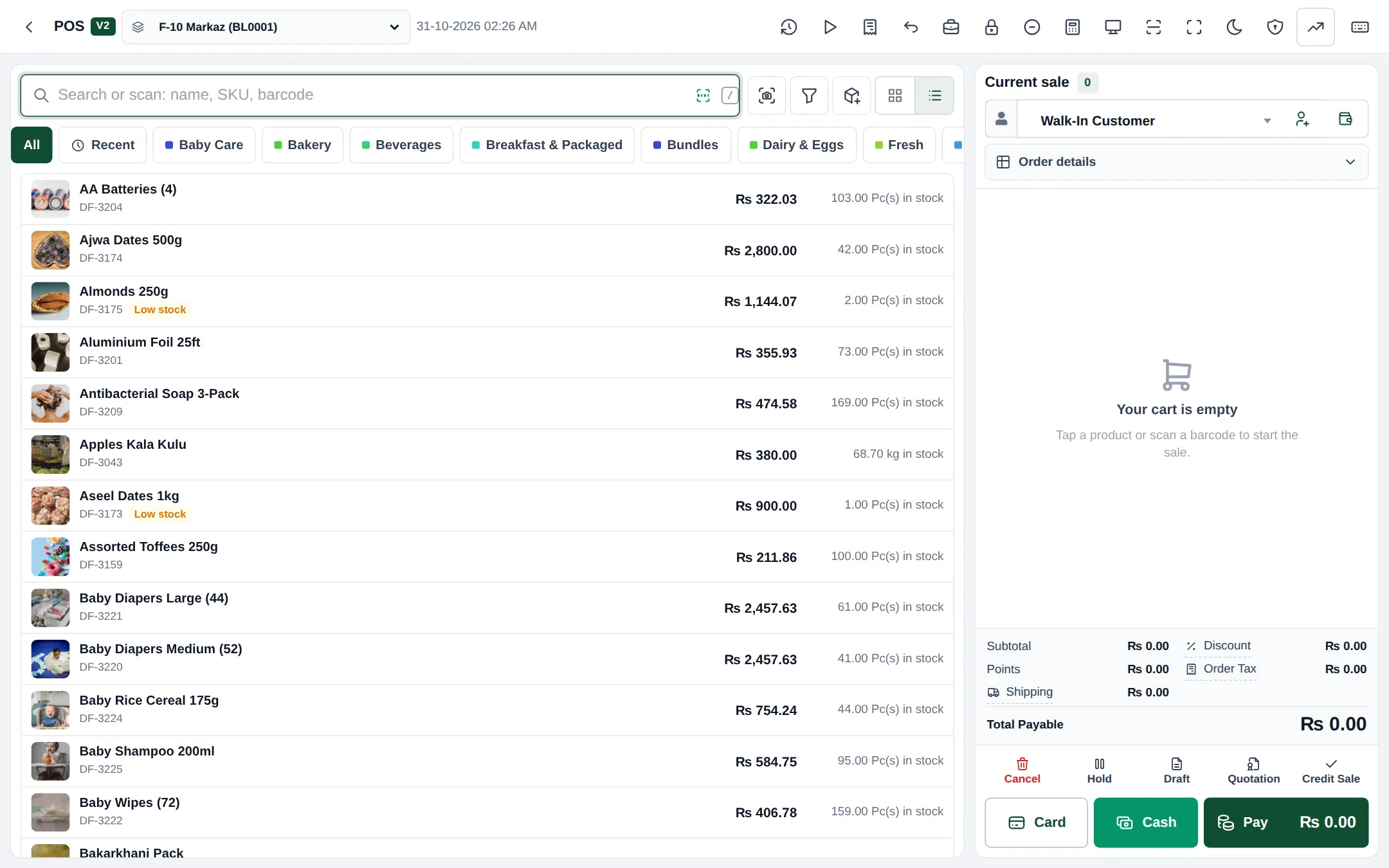Open the sales history clock icon
1389x868 pixels.
(x=788, y=27)
